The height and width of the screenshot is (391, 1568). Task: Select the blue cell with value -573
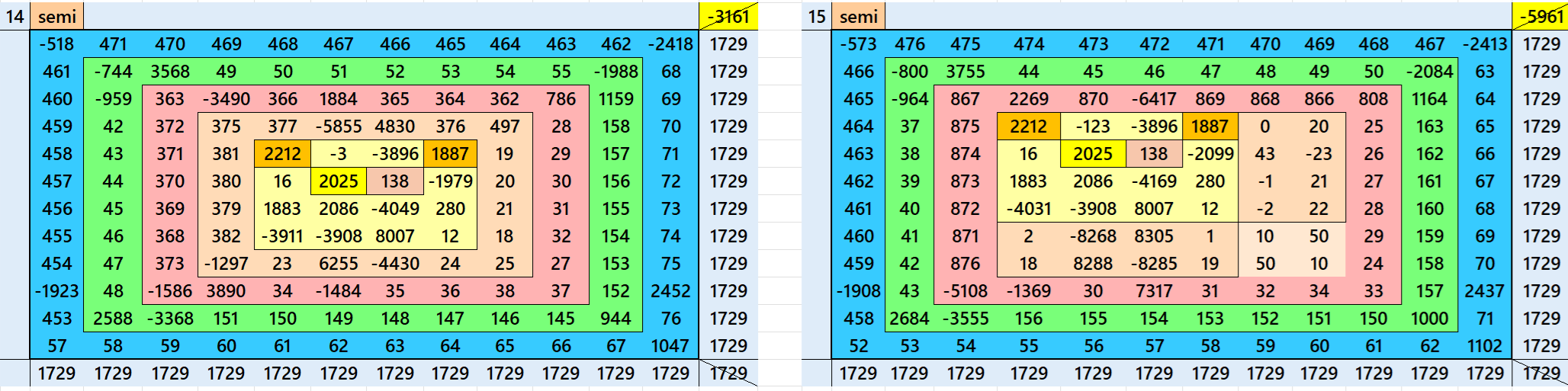(x=858, y=44)
